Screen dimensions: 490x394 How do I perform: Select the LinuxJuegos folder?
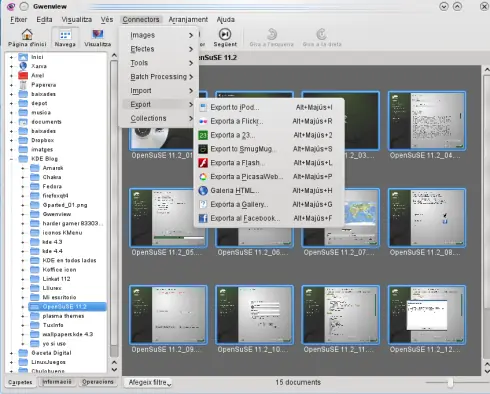(48, 362)
